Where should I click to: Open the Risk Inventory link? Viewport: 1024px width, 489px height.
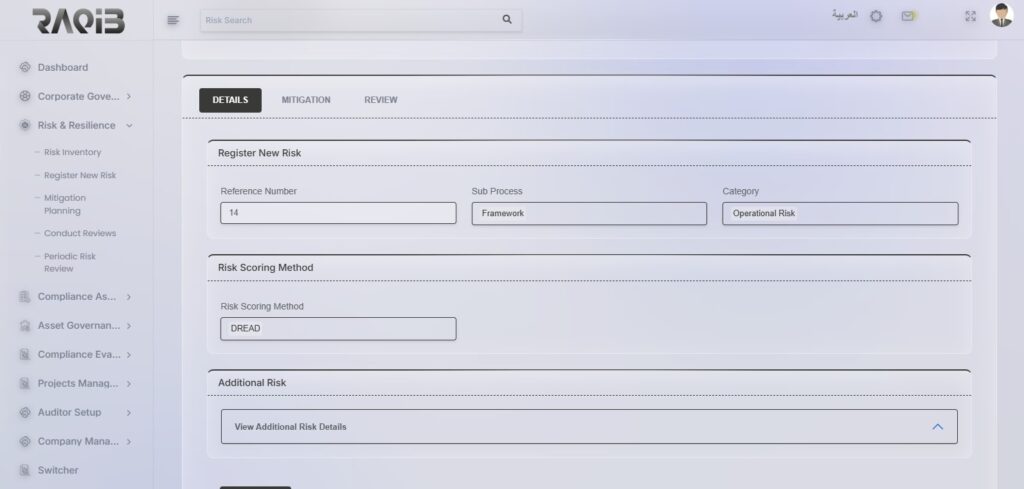coord(72,152)
